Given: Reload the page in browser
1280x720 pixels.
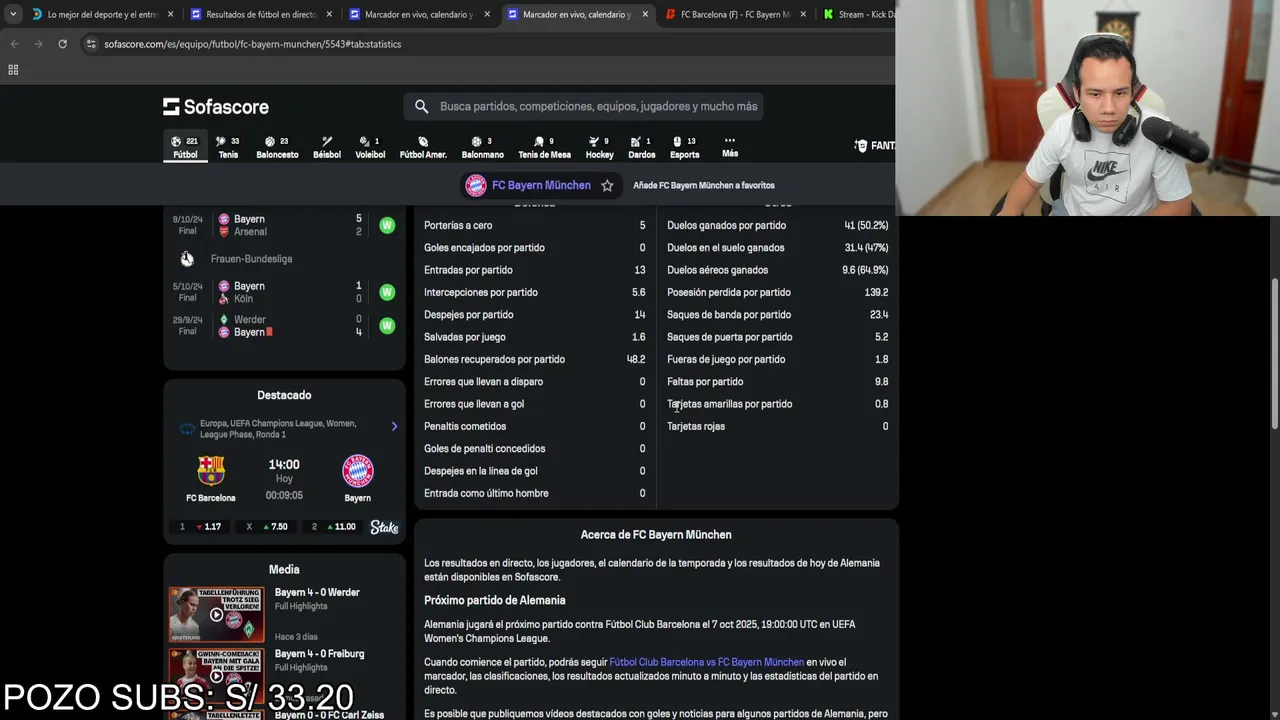Looking at the screenshot, I should click(x=62, y=44).
